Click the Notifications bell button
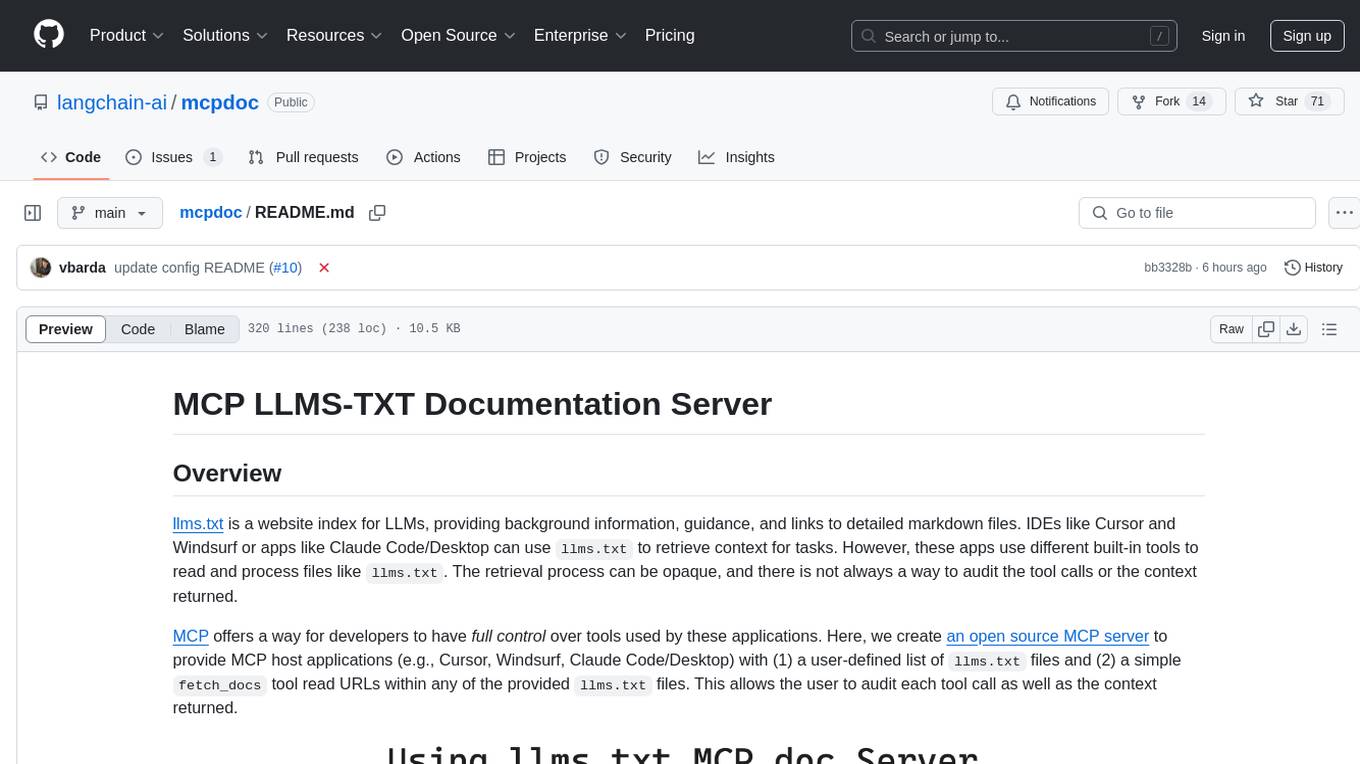This screenshot has width=1360, height=764. point(1050,101)
